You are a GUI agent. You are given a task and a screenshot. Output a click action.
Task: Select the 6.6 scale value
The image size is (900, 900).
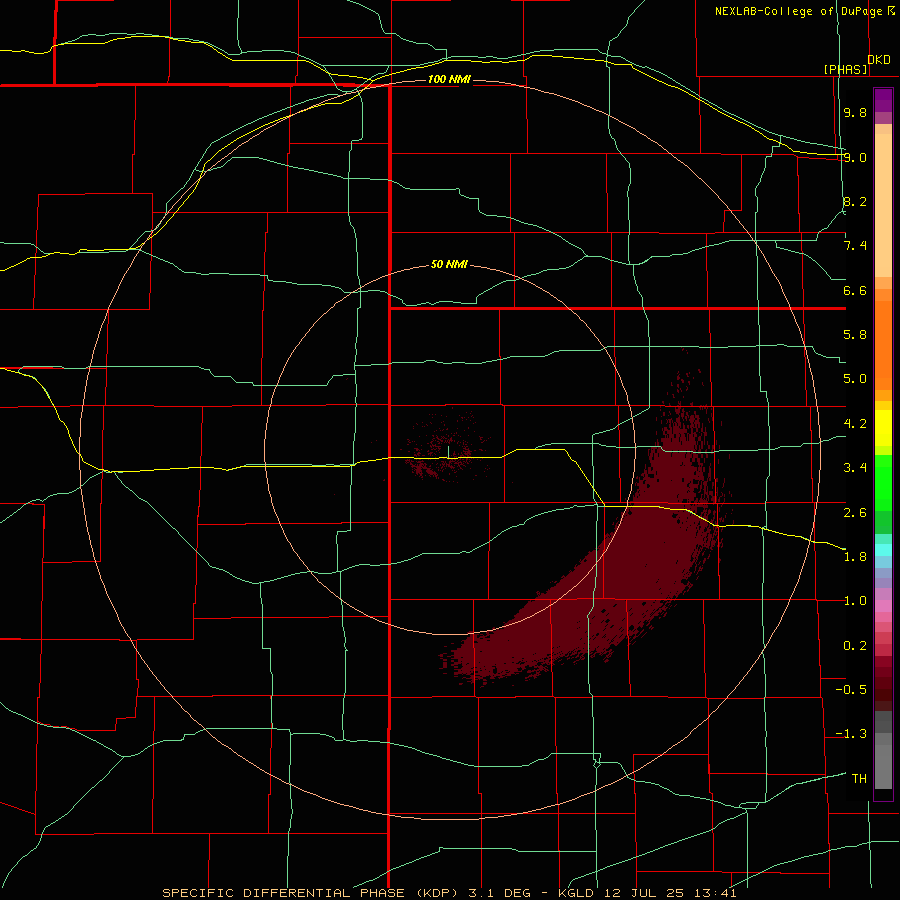(855, 290)
